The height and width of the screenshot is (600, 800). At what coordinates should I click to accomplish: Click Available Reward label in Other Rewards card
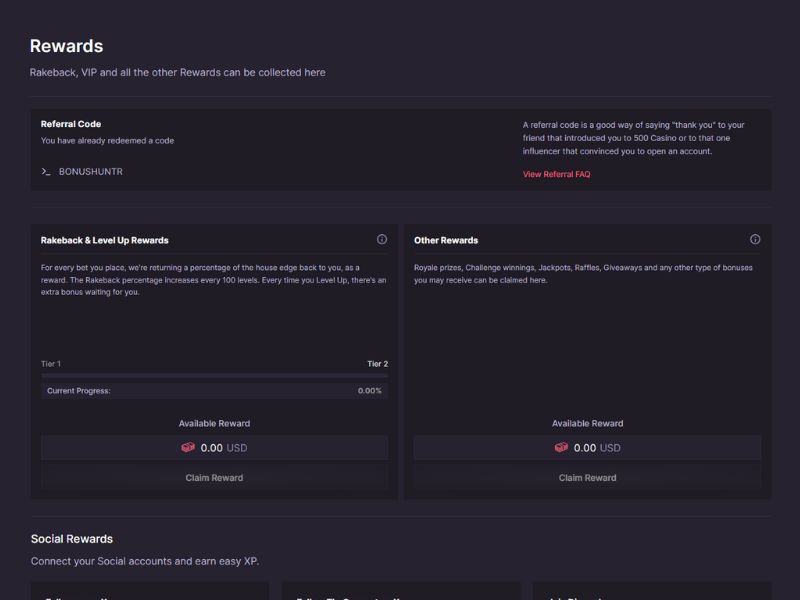pyautogui.click(x=587, y=423)
